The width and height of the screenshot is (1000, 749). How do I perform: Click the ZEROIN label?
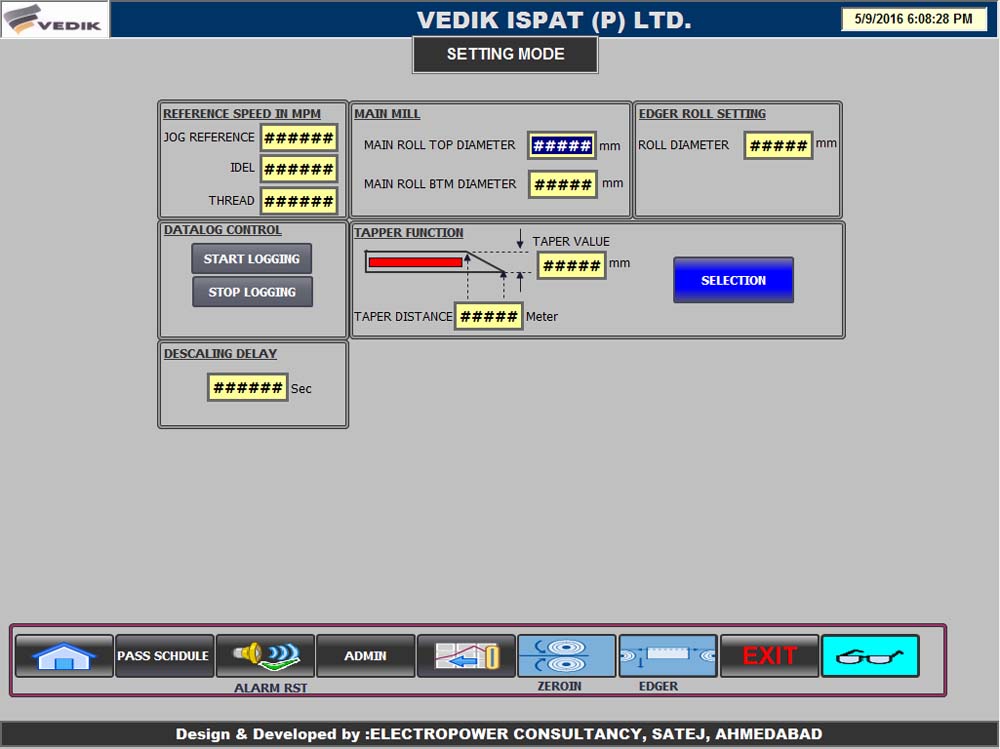coord(559,686)
